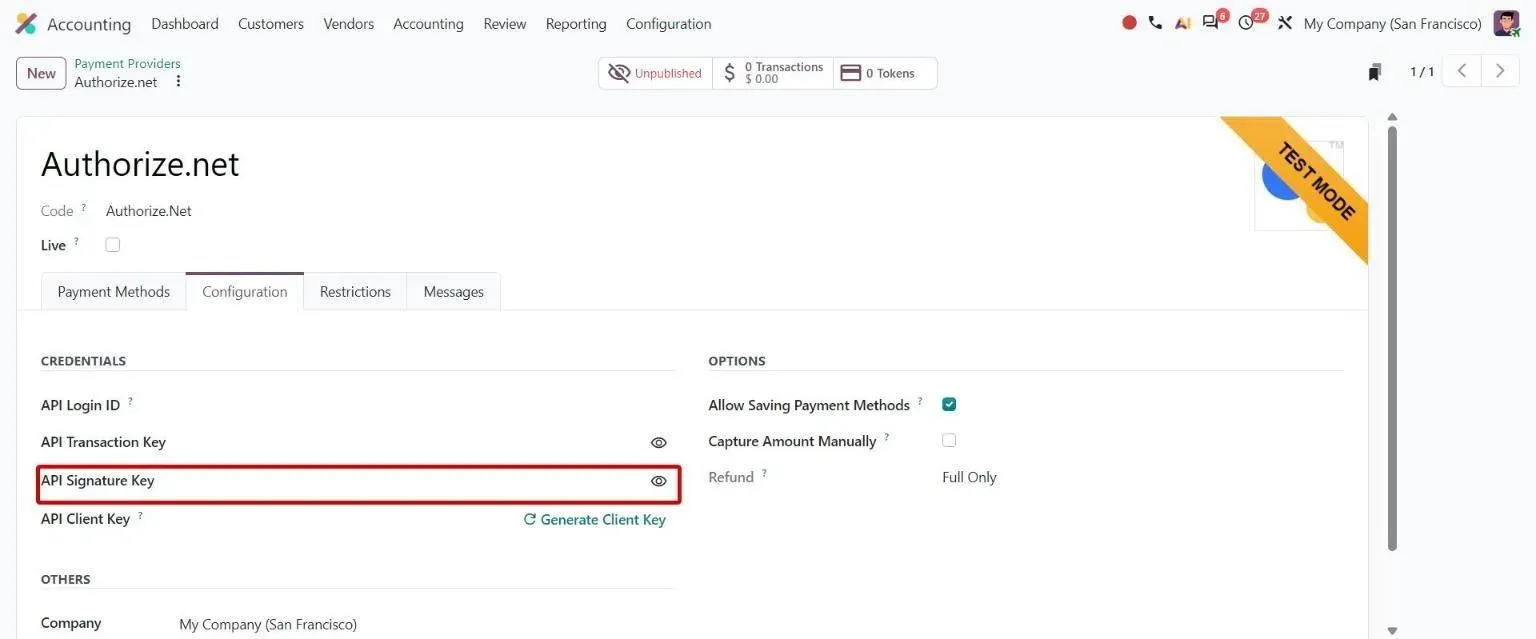Click the Code field help tooltip mark

(84, 207)
